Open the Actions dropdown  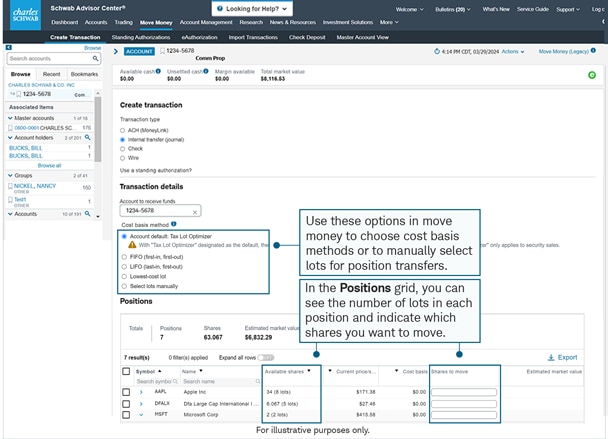coord(513,51)
